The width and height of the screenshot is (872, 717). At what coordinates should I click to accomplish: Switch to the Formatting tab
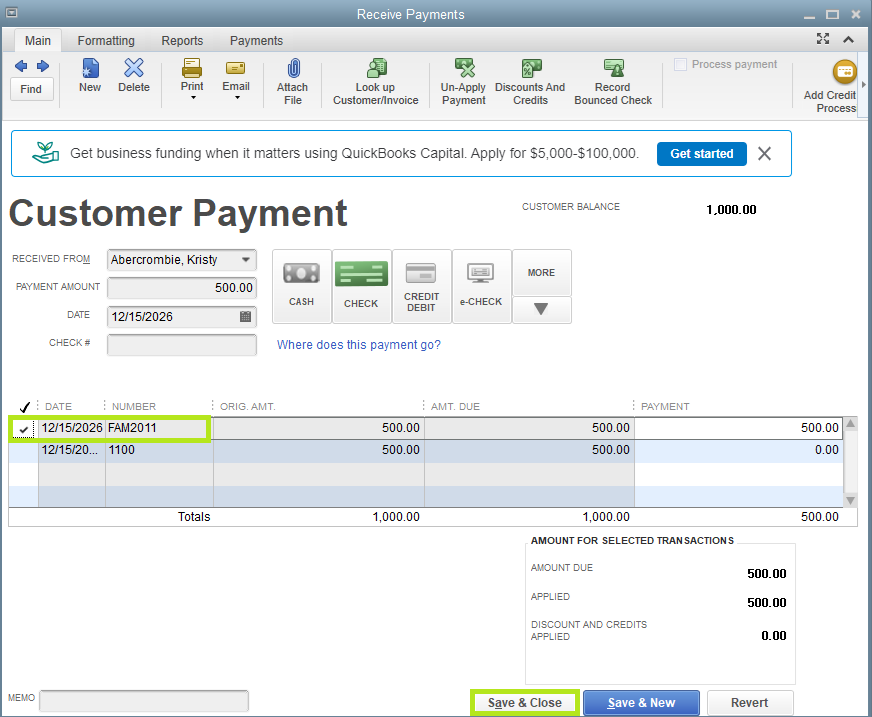(x=106, y=41)
